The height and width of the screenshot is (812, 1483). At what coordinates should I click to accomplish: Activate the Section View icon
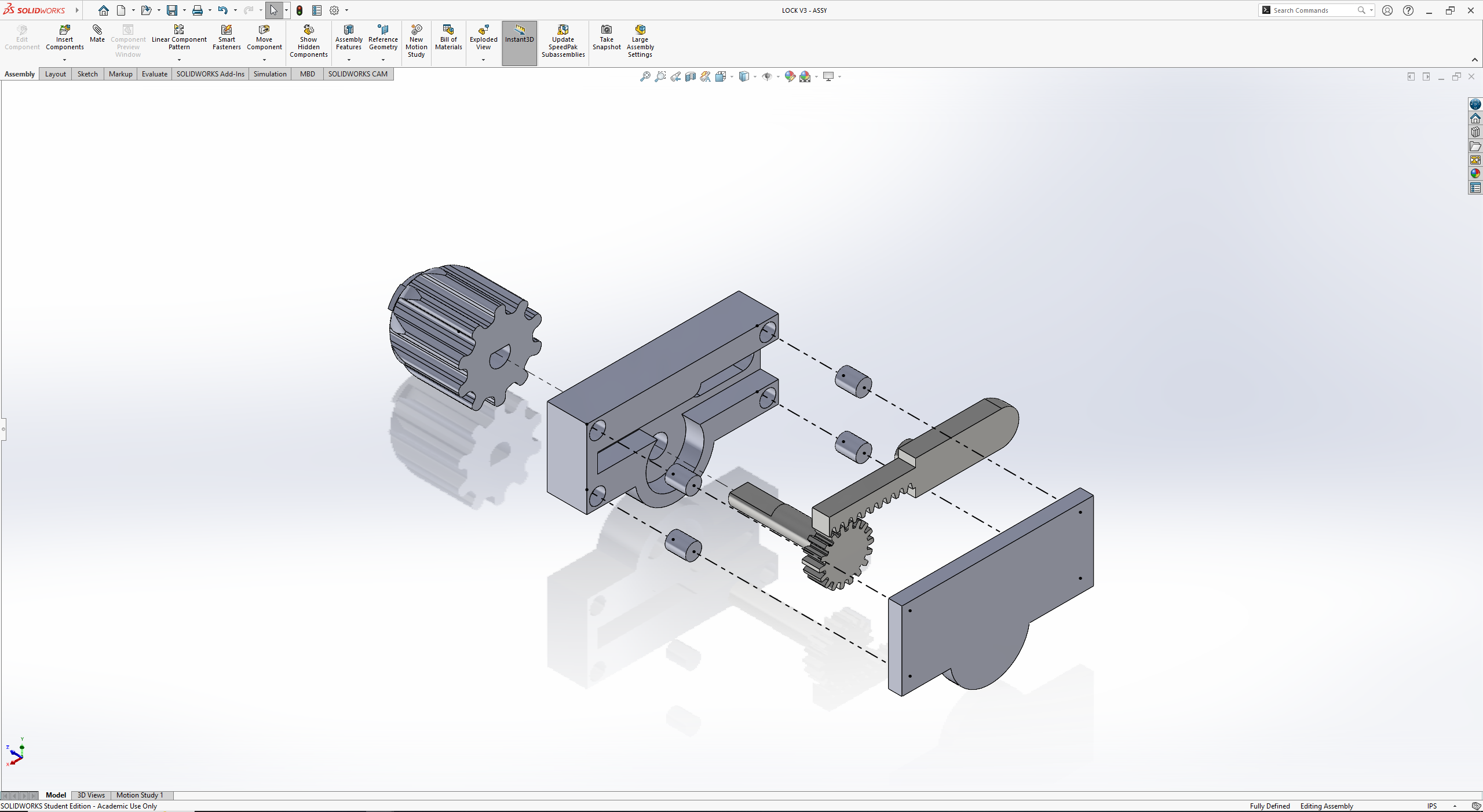691,76
